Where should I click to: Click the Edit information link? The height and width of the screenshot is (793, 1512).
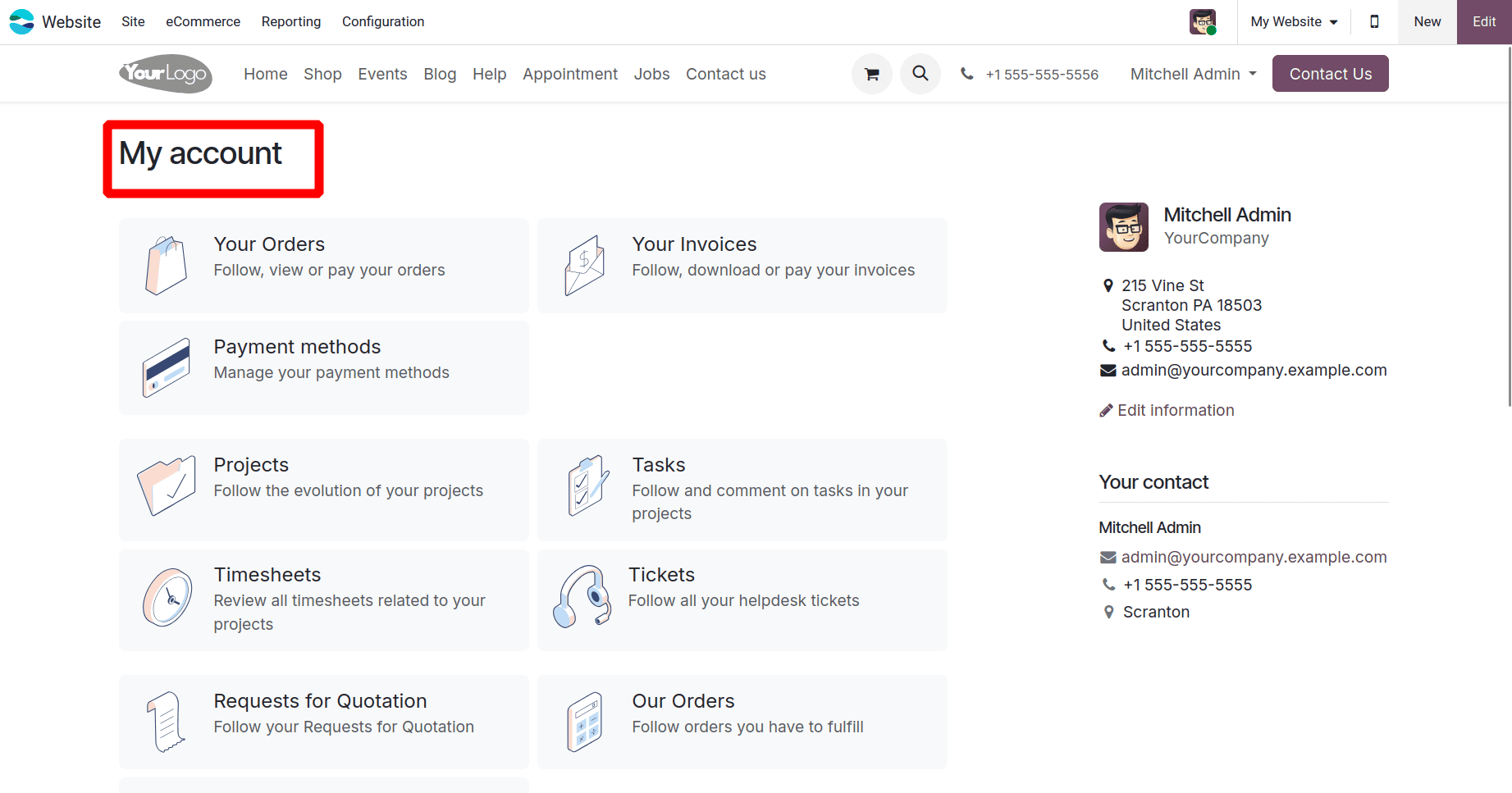pyautogui.click(x=1175, y=410)
